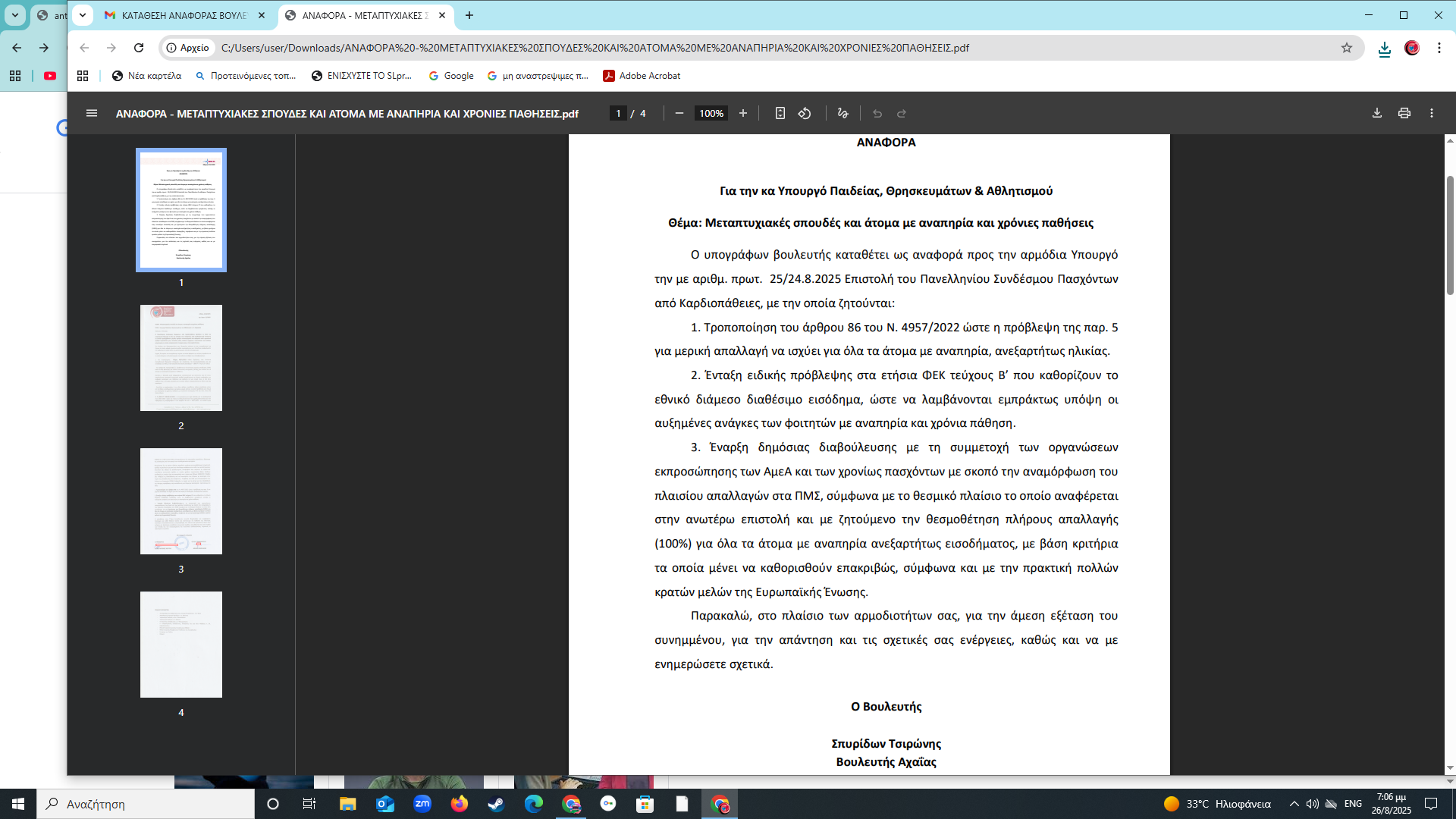
Task: Print the PDF document
Action: tap(1404, 113)
